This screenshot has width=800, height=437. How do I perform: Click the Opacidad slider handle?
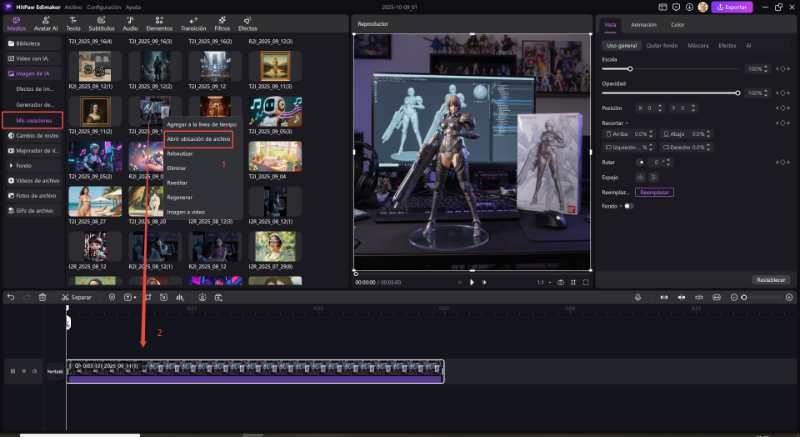(x=738, y=92)
